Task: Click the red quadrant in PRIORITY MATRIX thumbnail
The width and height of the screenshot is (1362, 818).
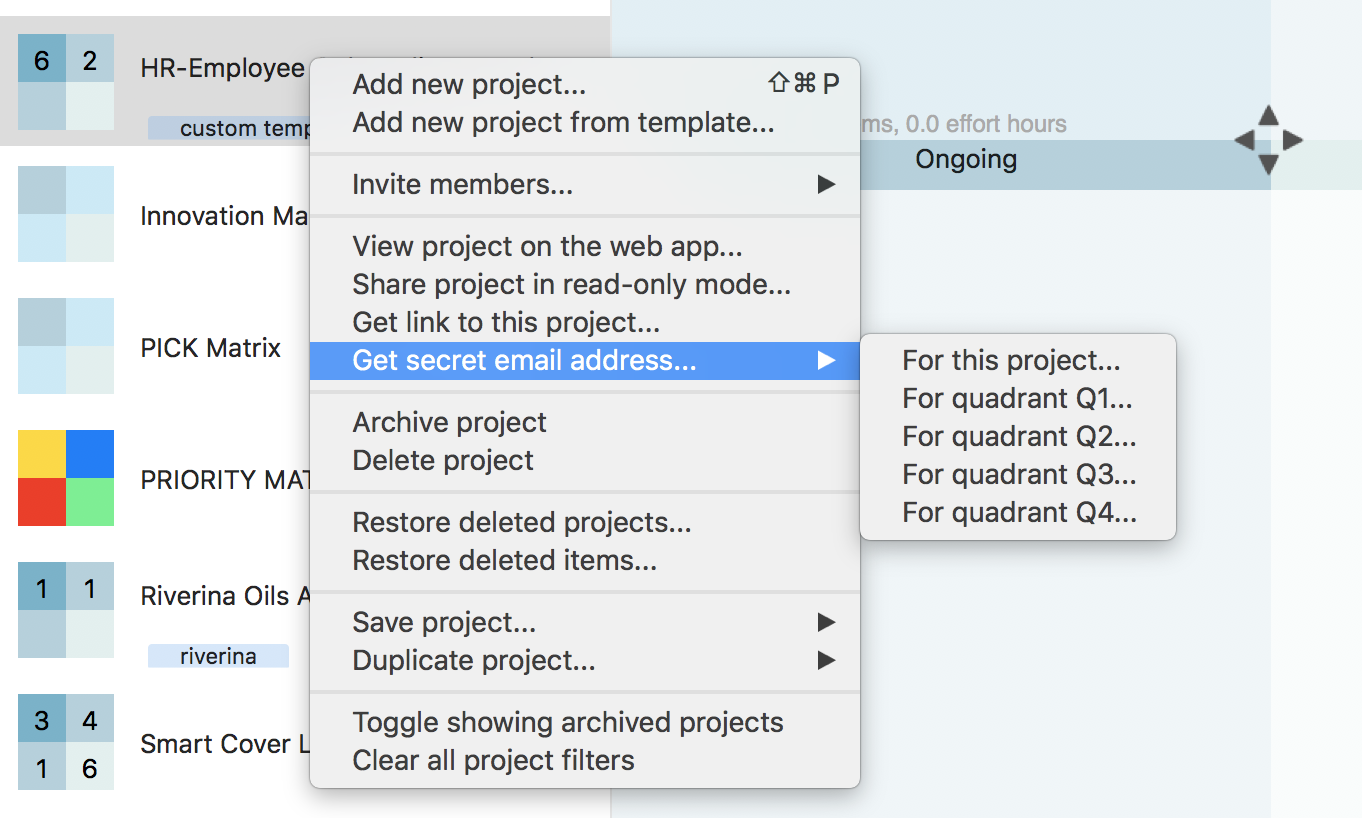Action: pos(40,503)
